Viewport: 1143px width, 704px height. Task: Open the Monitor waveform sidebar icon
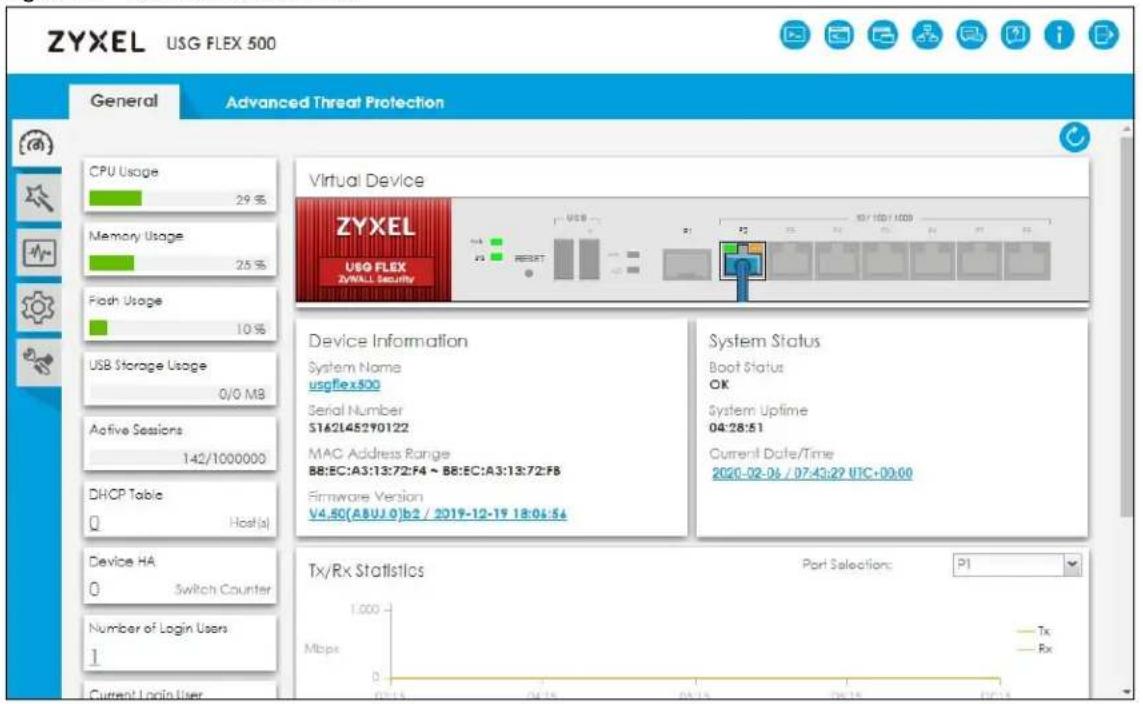click(37, 253)
